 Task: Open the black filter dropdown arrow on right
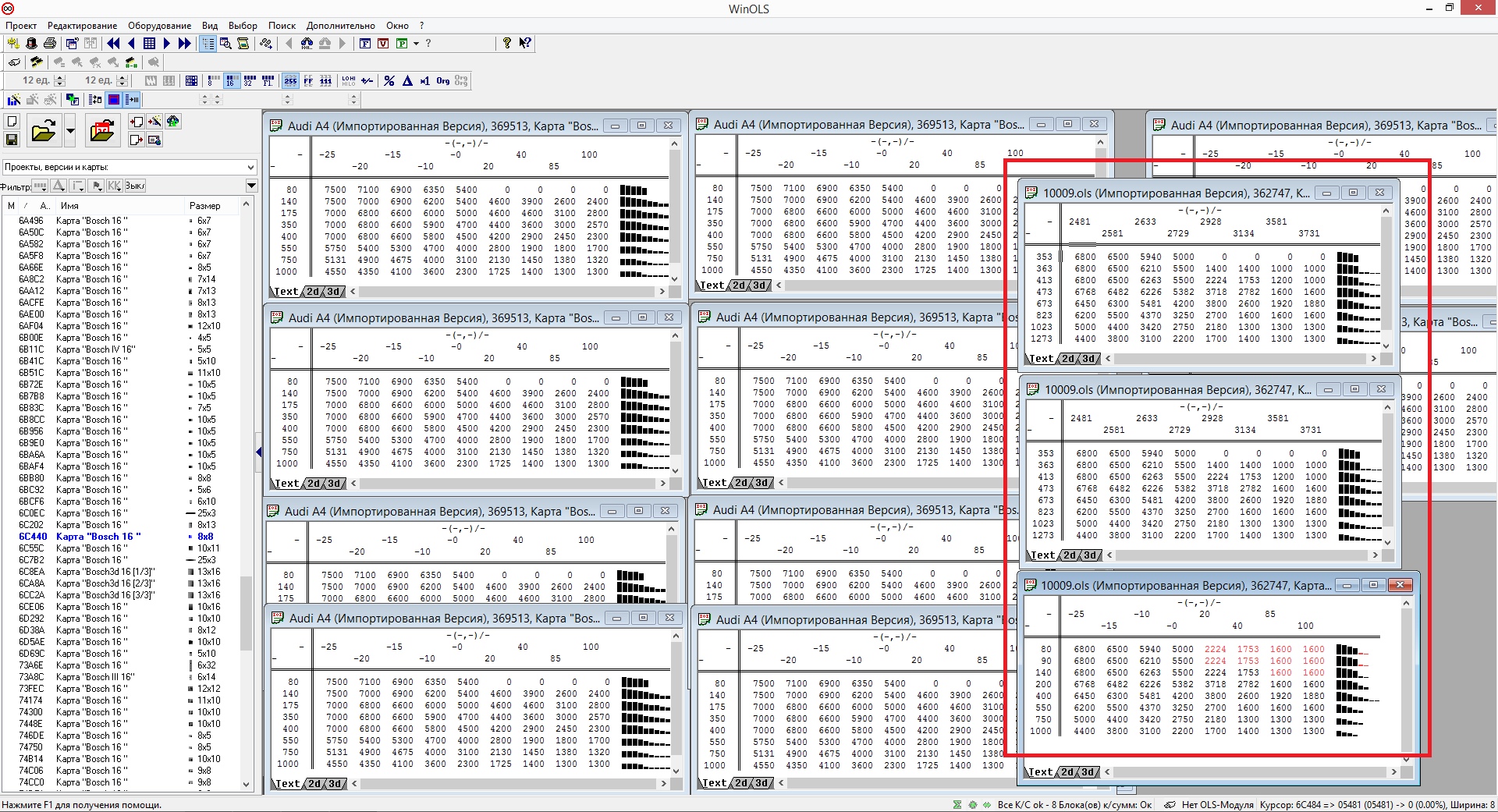[251, 186]
